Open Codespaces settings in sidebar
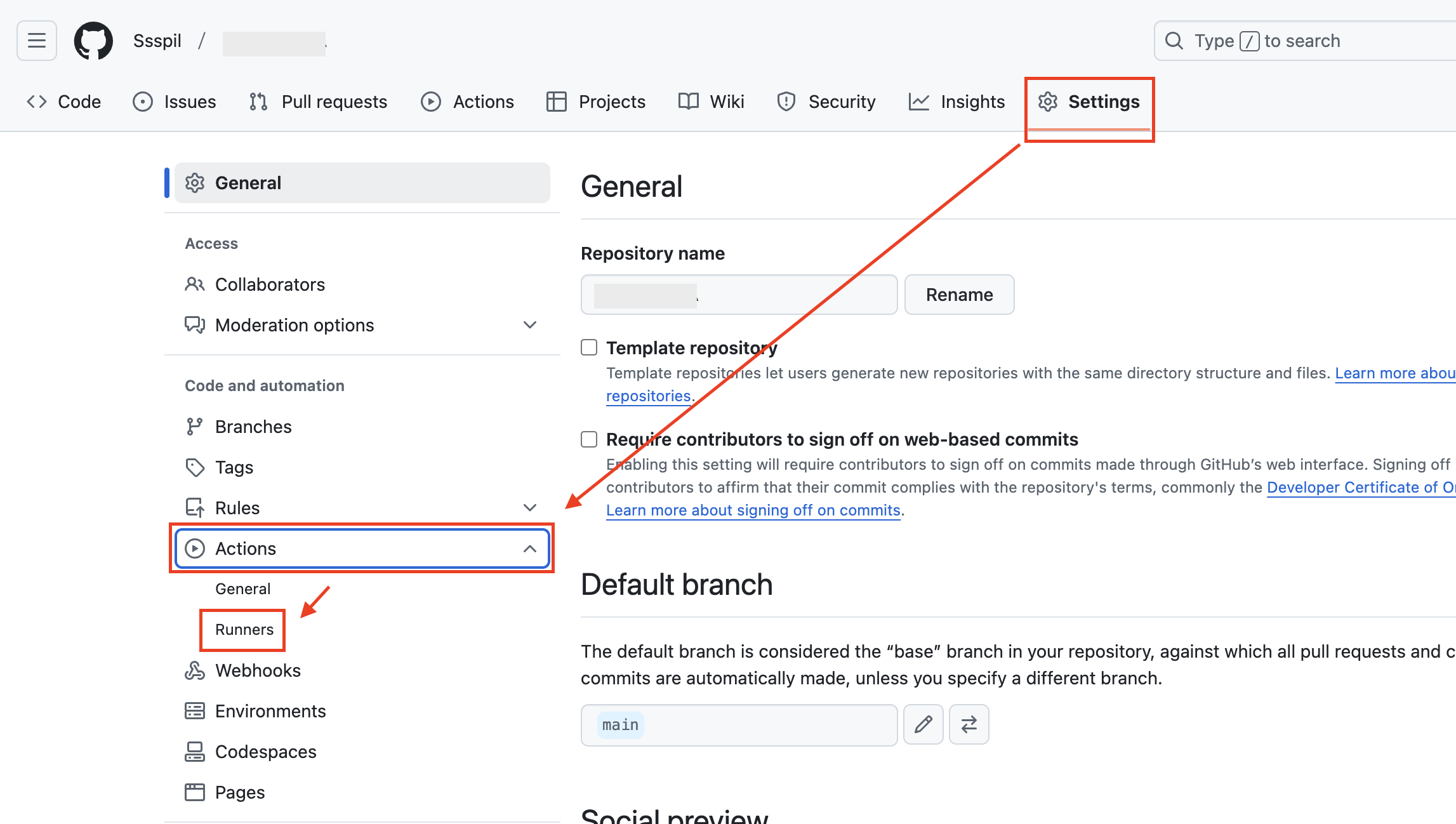1456x824 pixels. pos(265,752)
